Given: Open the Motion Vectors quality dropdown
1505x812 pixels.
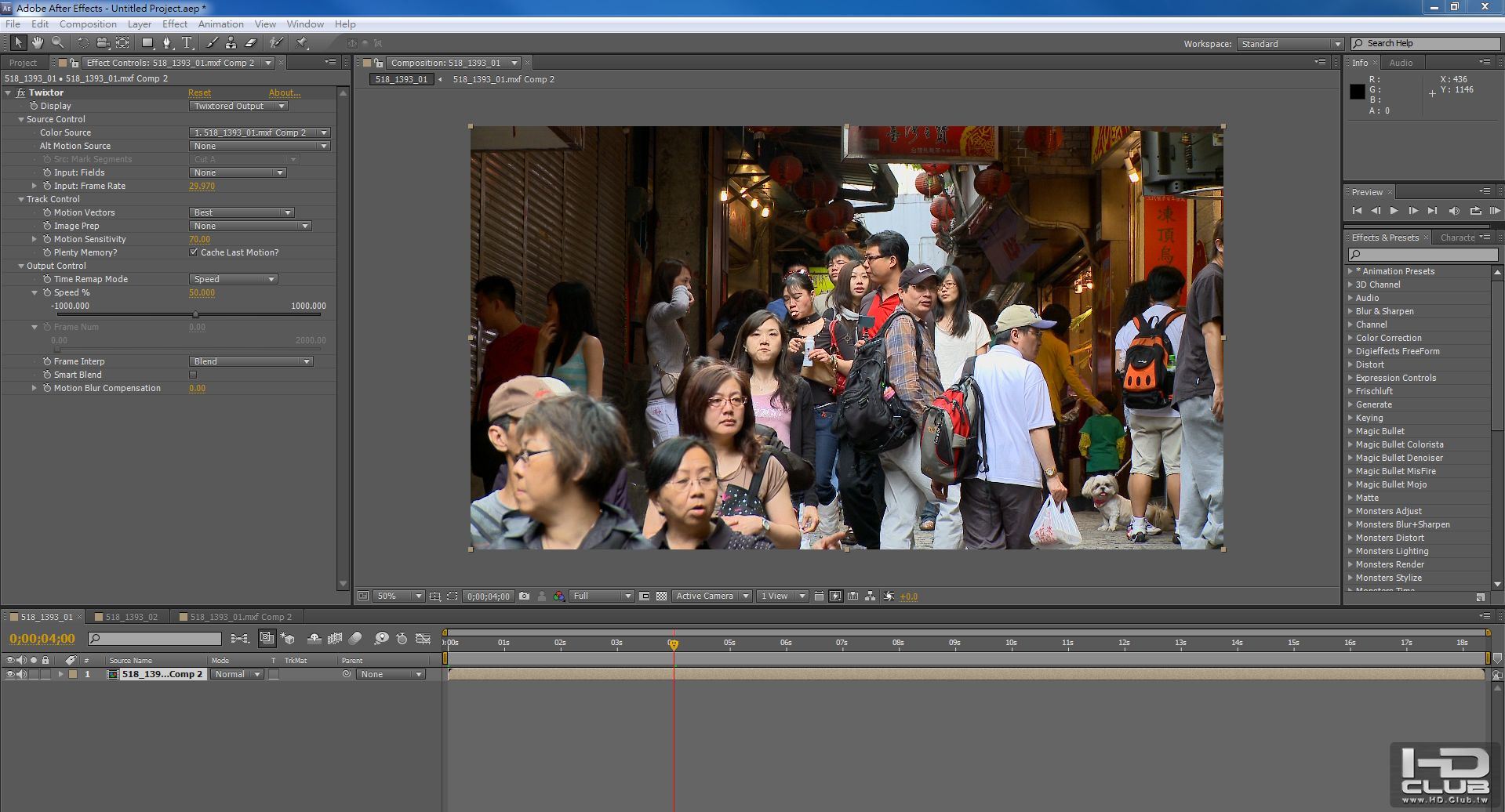Looking at the screenshot, I should [242, 212].
